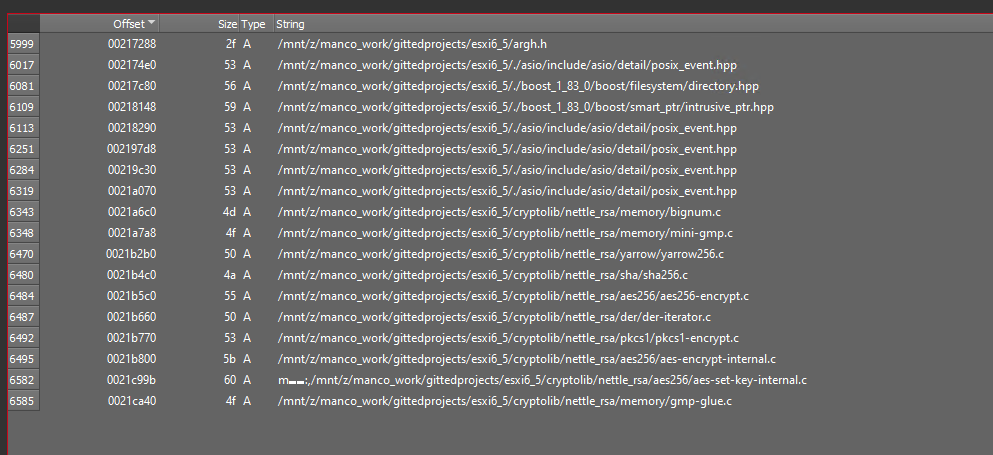This screenshot has width=993, height=455.
Task: Click offset value 0021b4c0
Action: (x=131, y=275)
